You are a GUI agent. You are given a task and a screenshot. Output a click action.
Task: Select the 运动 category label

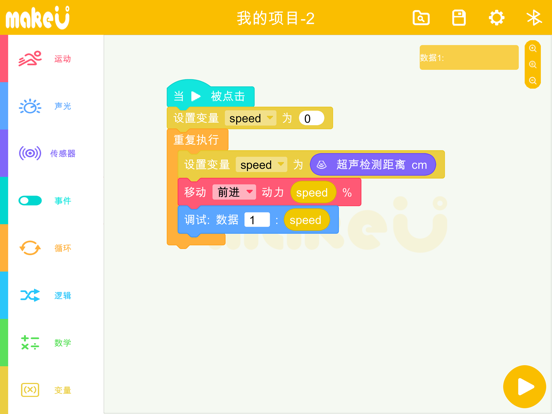pyautogui.click(x=63, y=59)
